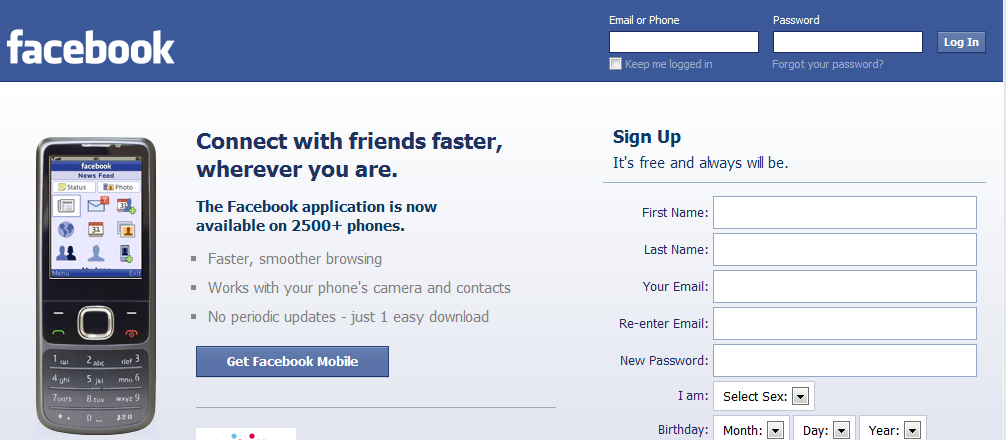
Task: Click the Status icon on phone screen
Action: [x=74, y=187]
